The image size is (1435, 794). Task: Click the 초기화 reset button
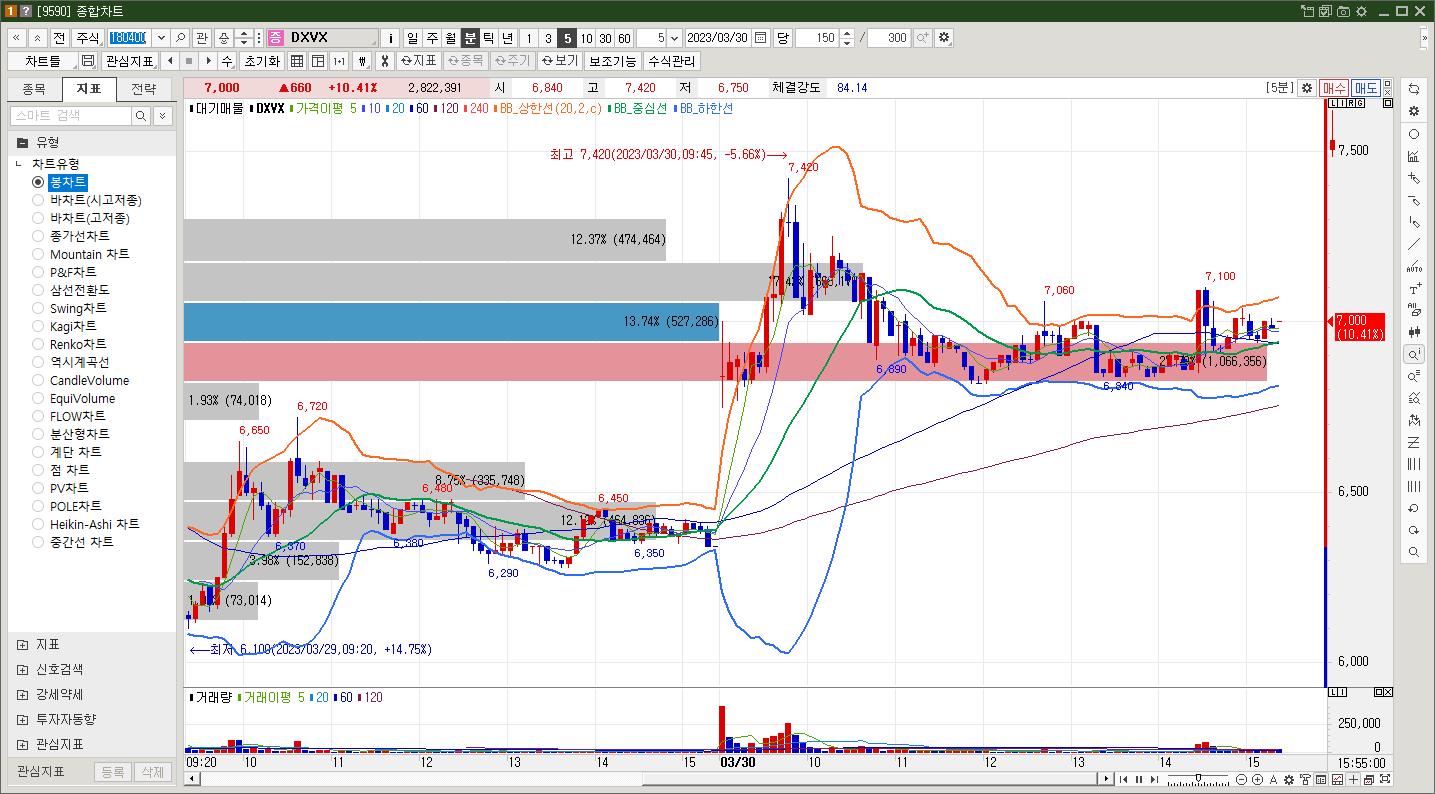pyautogui.click(x=262, y=61)
